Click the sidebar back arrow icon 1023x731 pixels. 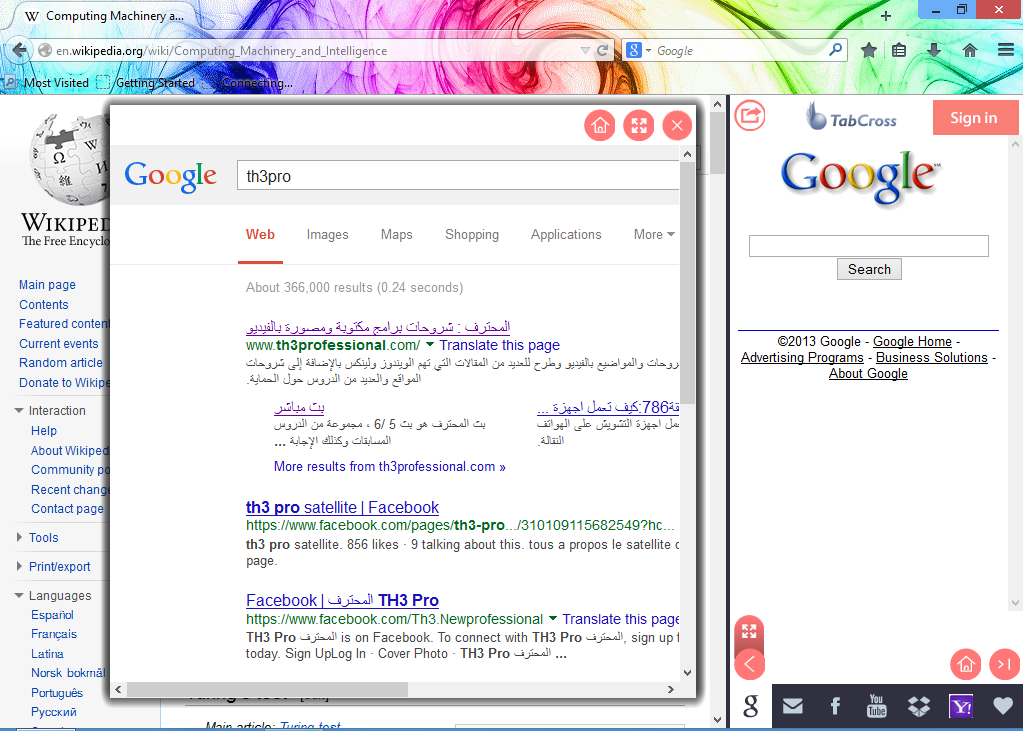point(749,664)
